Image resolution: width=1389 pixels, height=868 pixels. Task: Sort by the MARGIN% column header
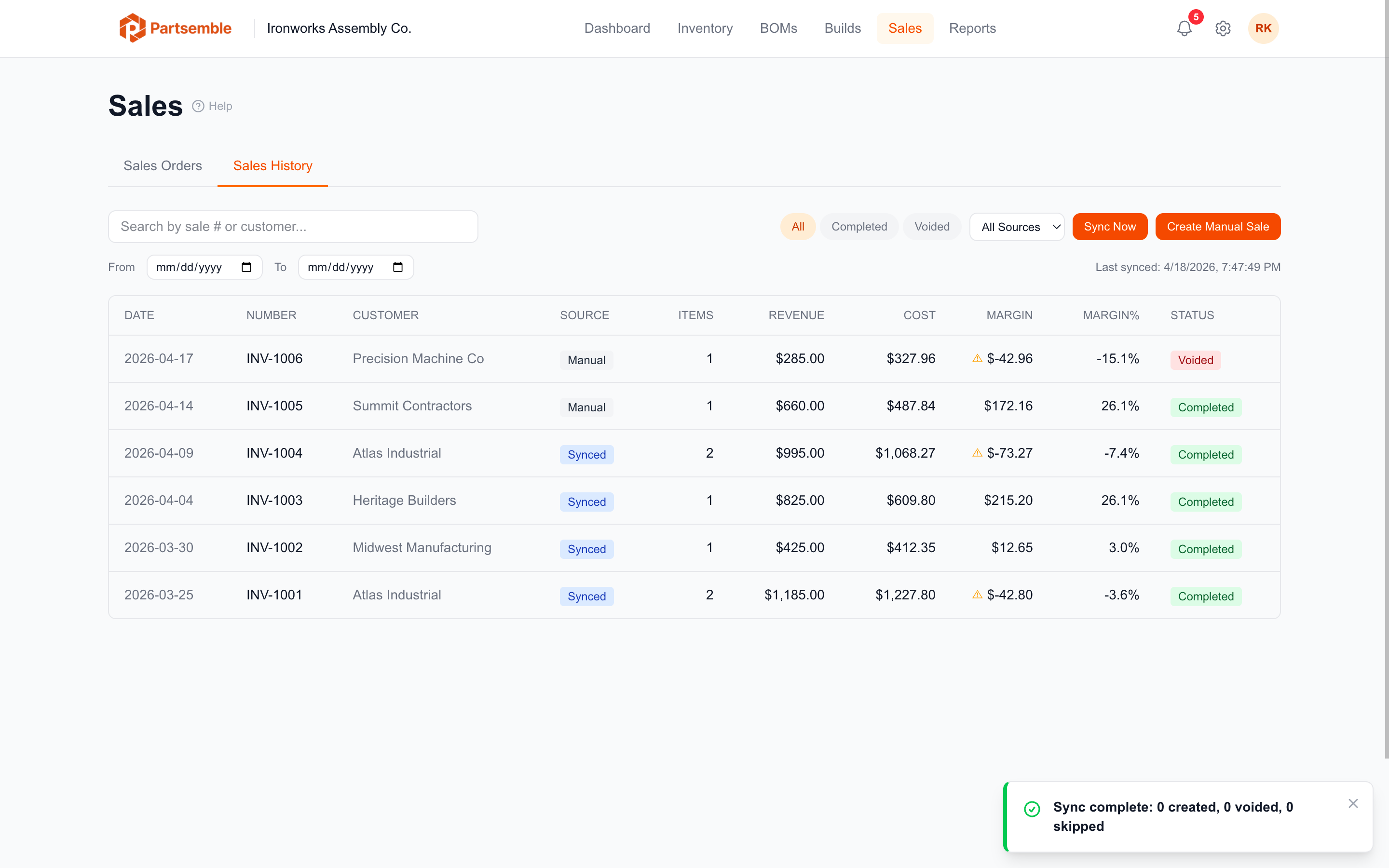(1111, 315)
